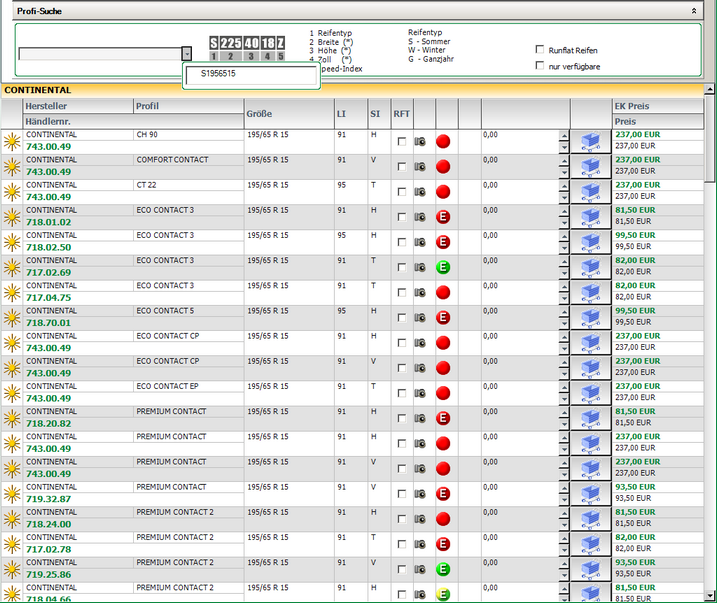
Task: Tick RFT checkbox for tire 718.20.82
Action: point(401,418)
